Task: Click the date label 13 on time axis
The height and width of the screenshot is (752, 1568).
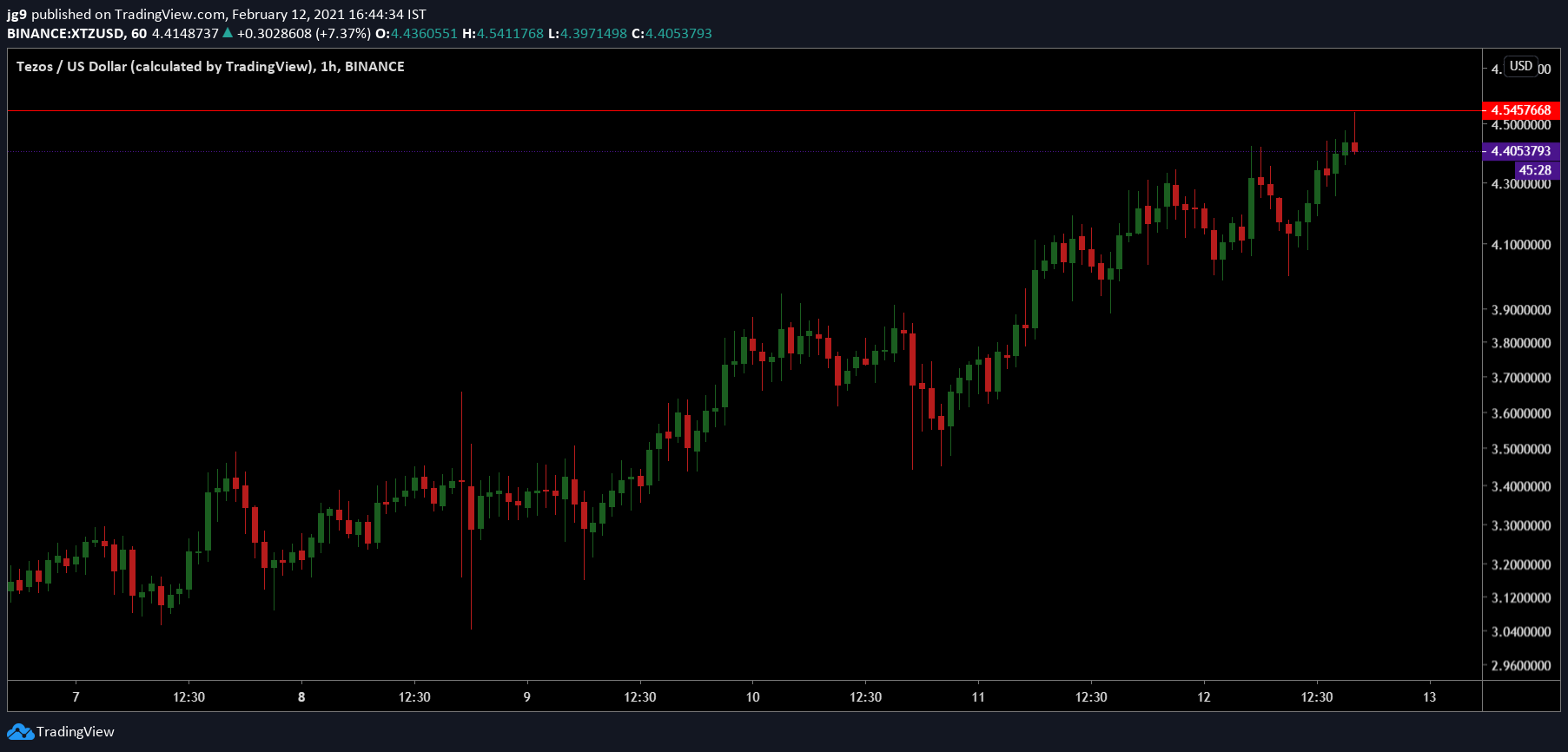Action: click(x=1430, y=697)
